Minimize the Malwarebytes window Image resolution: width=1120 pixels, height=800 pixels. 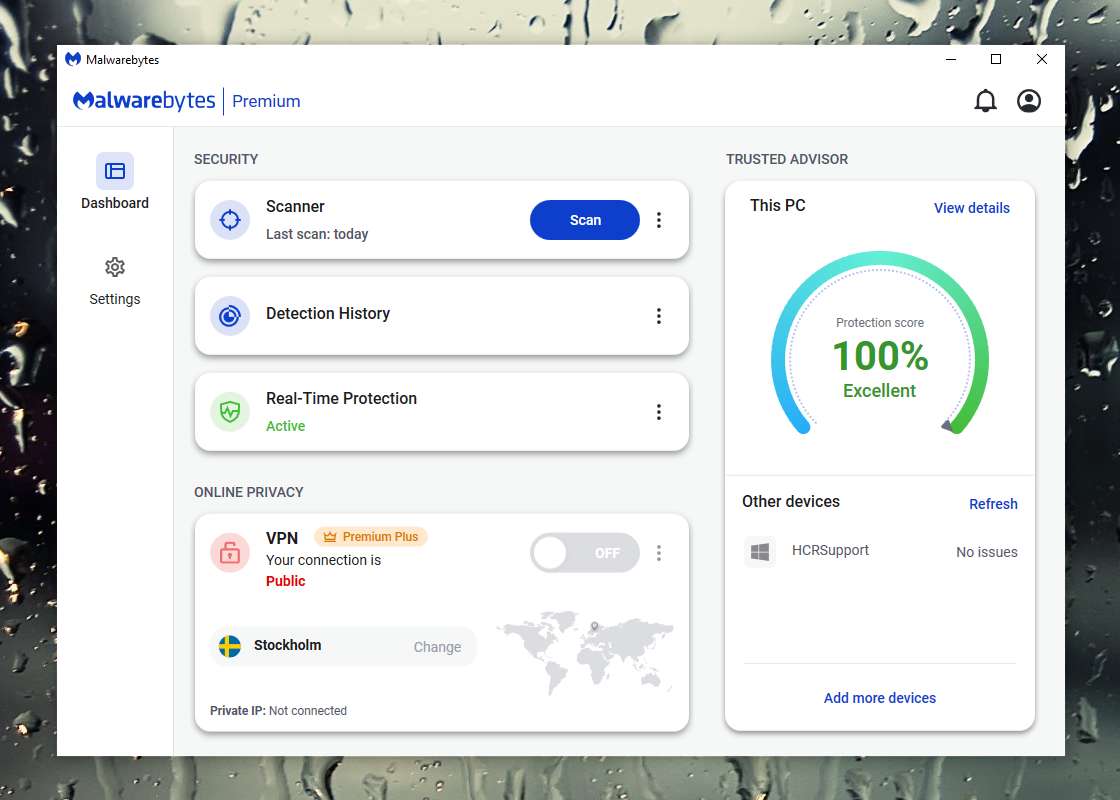coord(951,59)
